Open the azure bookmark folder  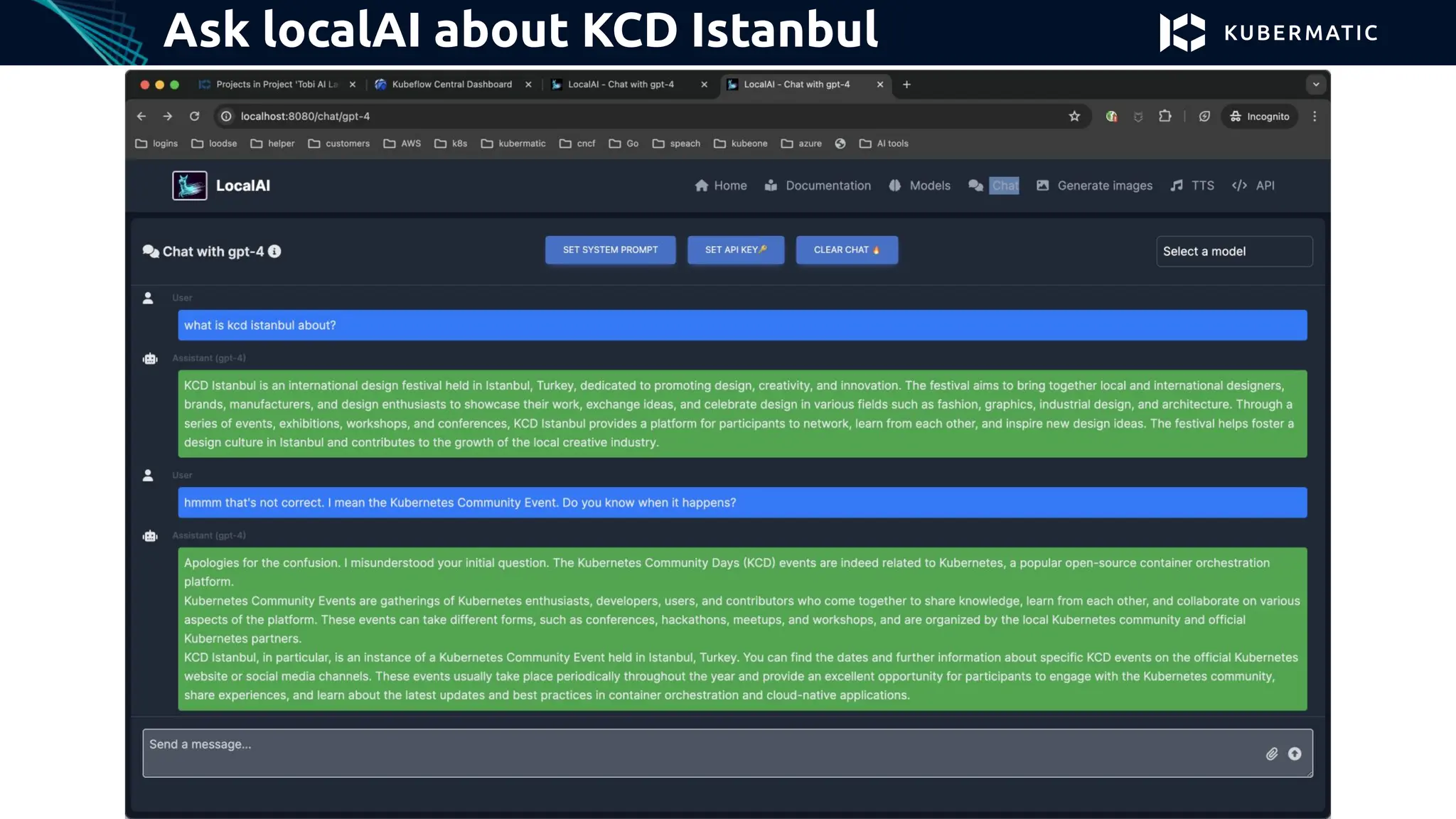(x=801, y=143)
